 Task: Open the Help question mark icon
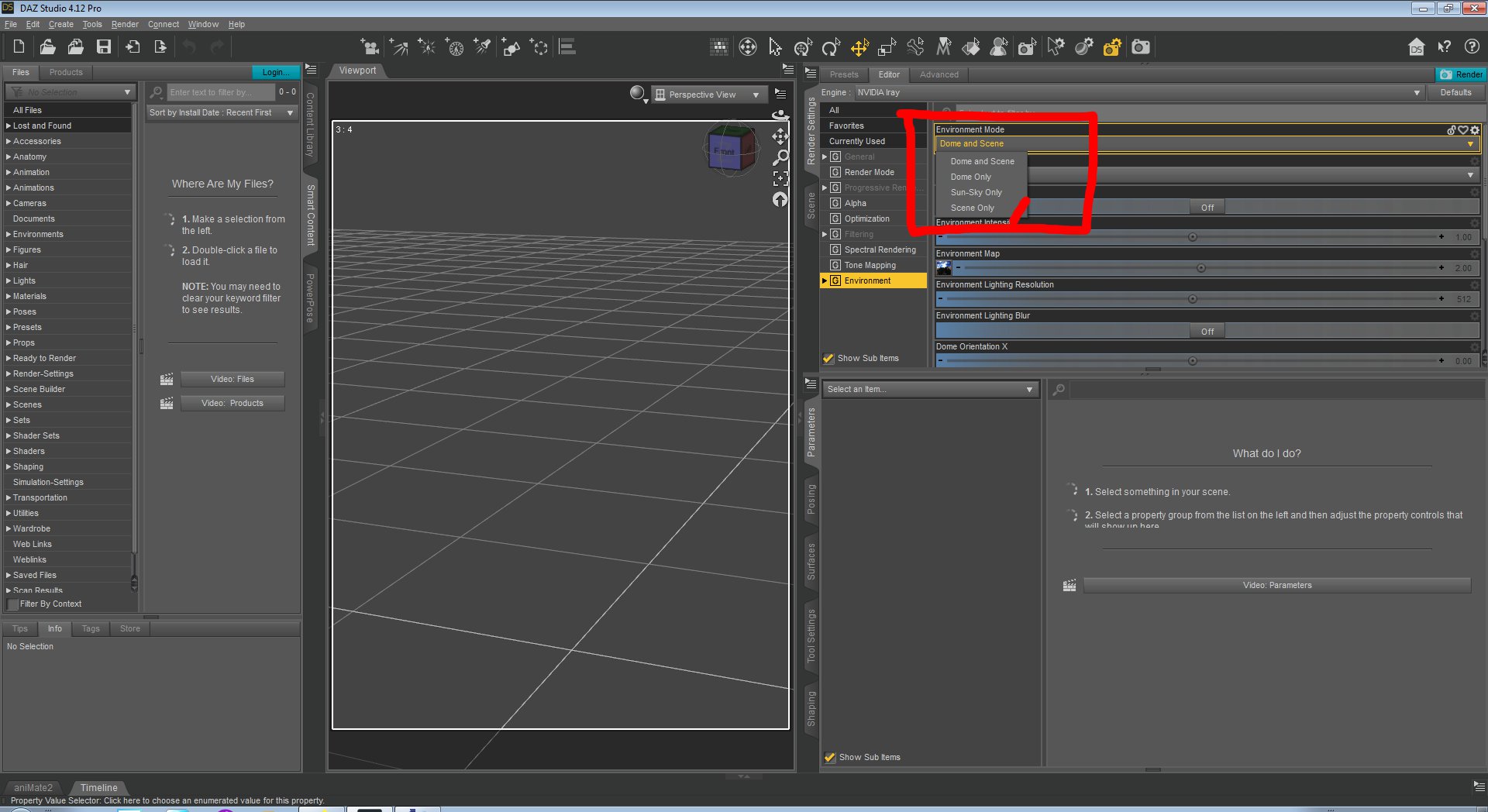(x=1472, y=47)
